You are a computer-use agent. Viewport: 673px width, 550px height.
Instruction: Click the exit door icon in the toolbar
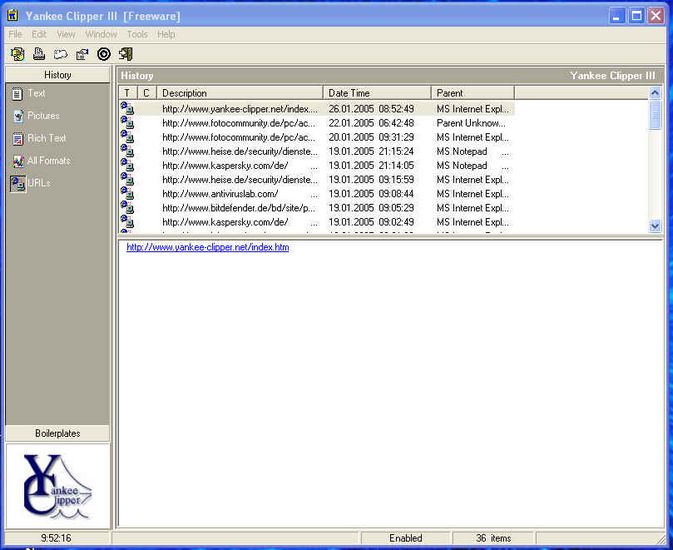125,54
